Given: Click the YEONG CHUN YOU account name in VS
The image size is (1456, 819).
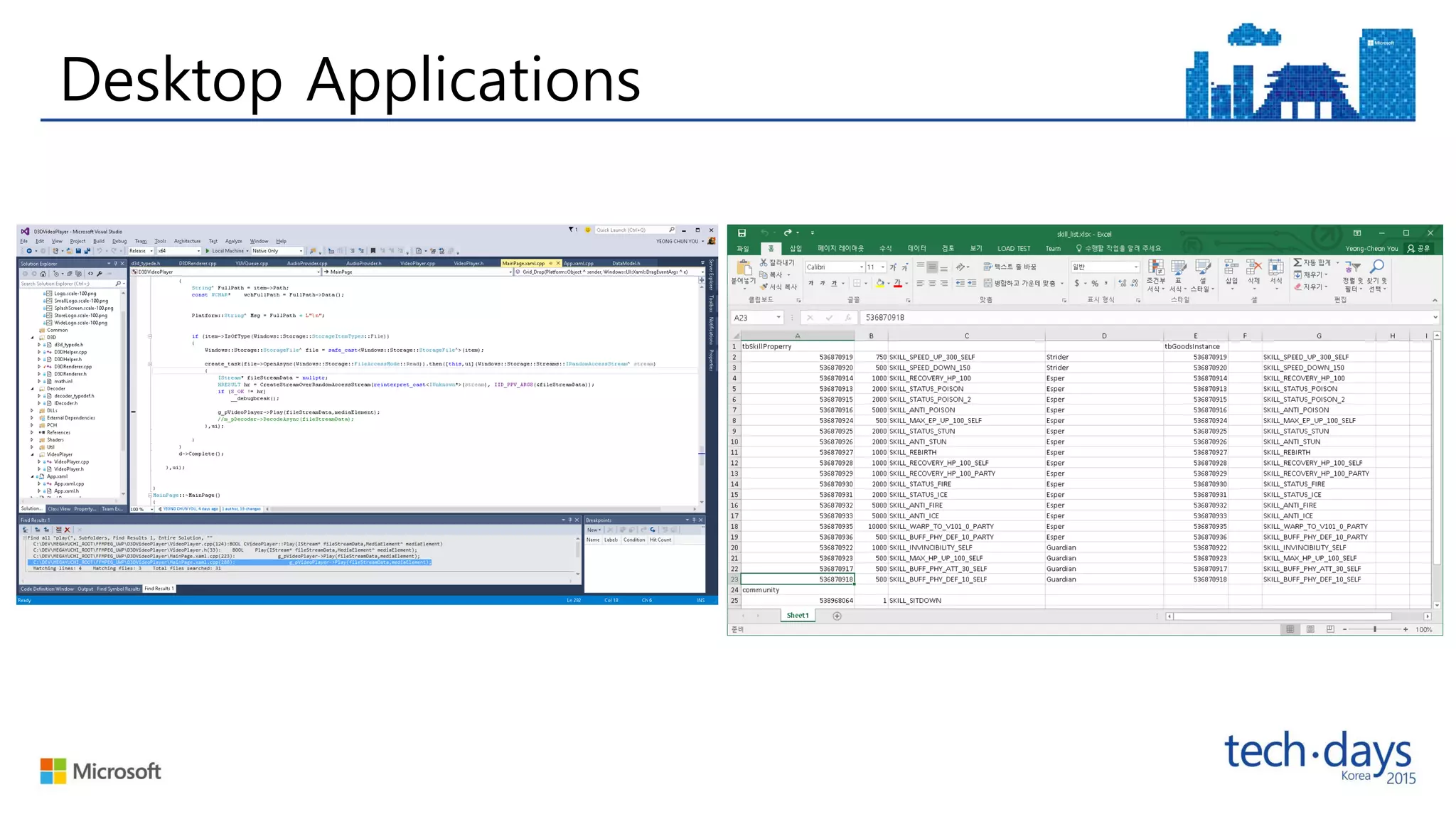Looking at the screenshot, I should pos(678,241).
